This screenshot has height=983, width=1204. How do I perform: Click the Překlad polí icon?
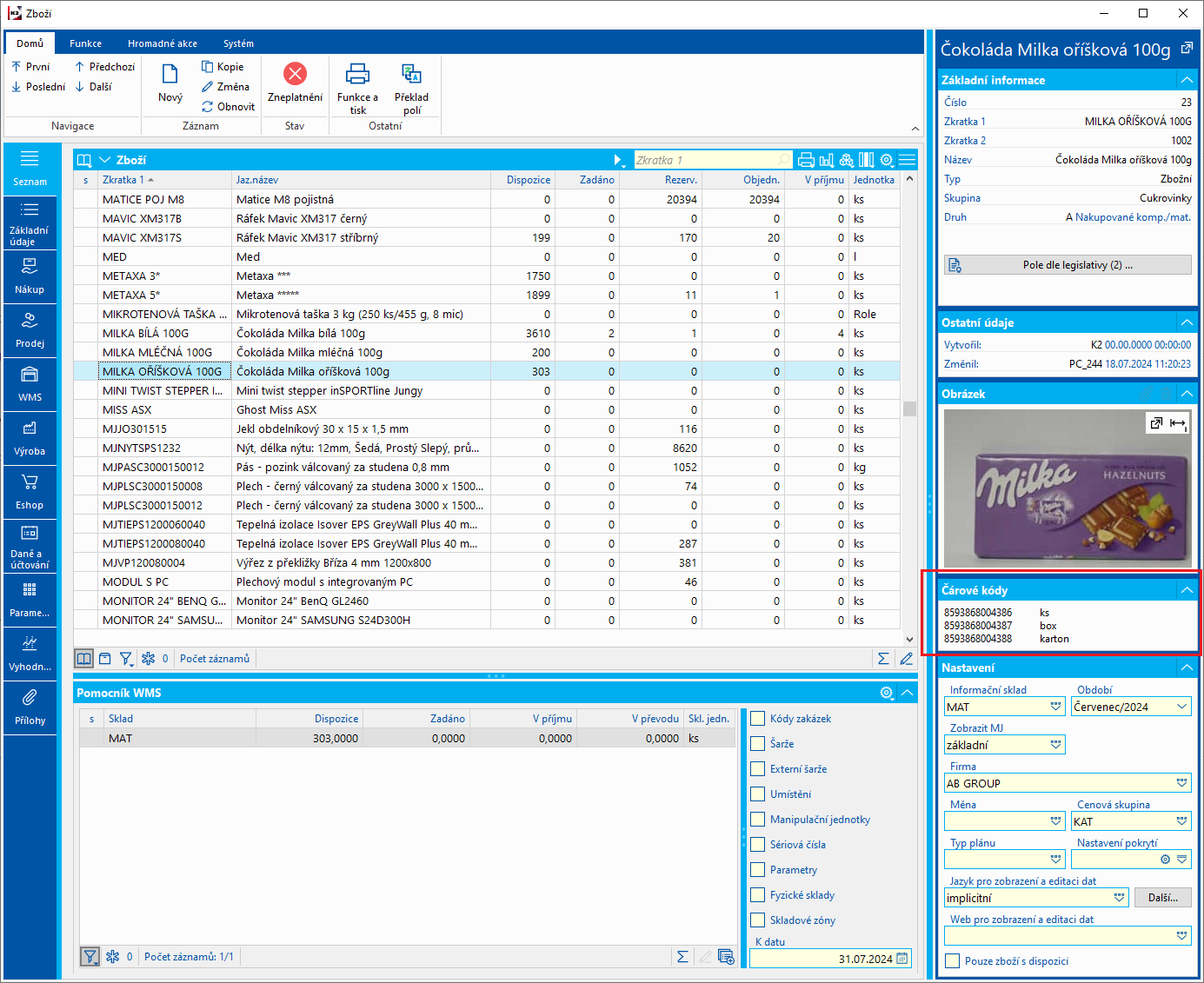[411, 74]
